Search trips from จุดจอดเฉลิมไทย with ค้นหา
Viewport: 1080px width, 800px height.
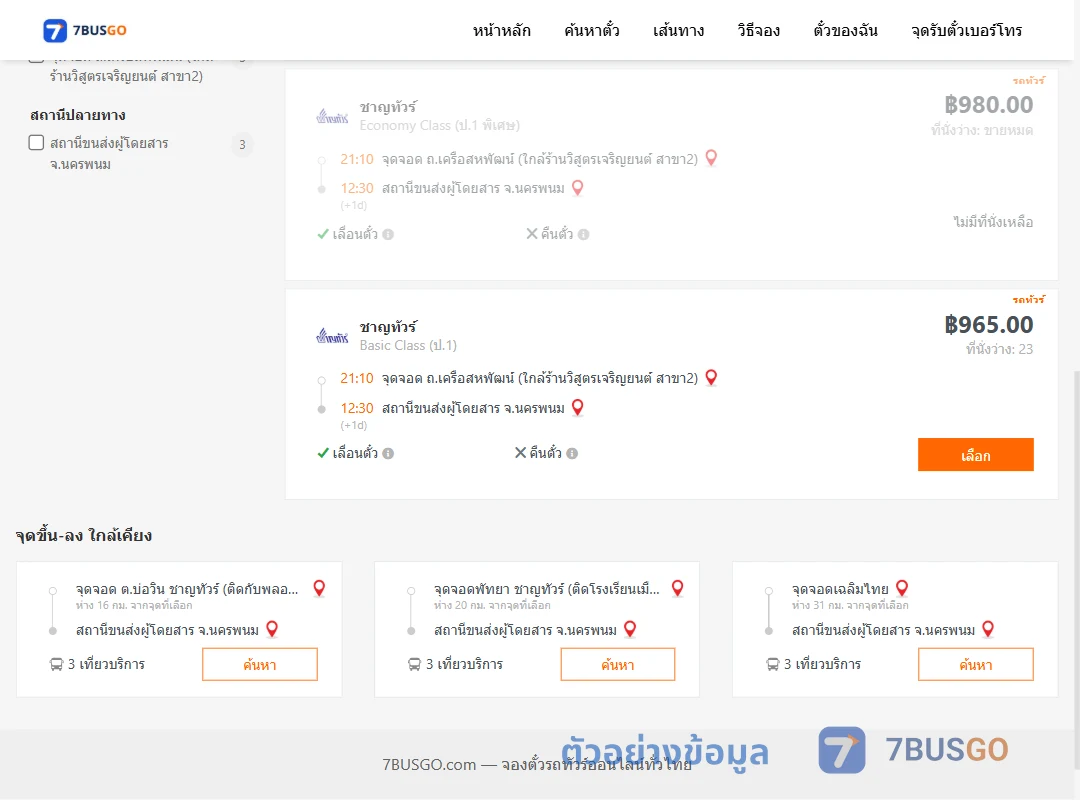(975, 664)
